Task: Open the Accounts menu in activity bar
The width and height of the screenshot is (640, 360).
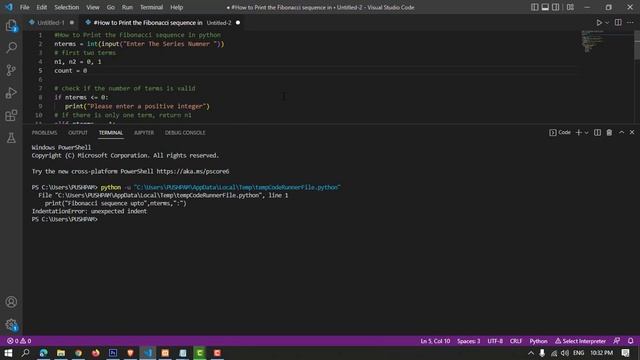Action: tap(11, 302)
